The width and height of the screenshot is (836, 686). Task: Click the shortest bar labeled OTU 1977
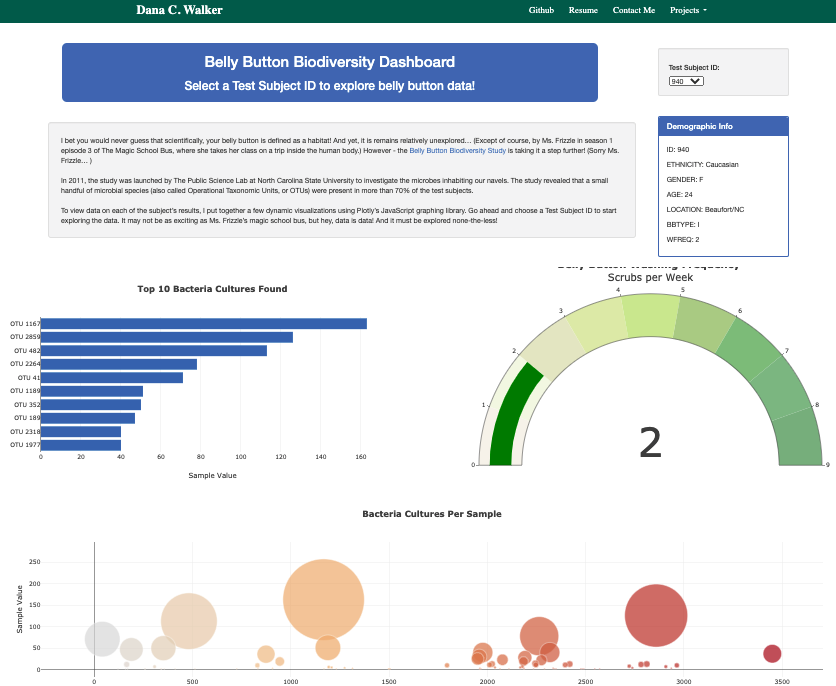tap(80, 443)
